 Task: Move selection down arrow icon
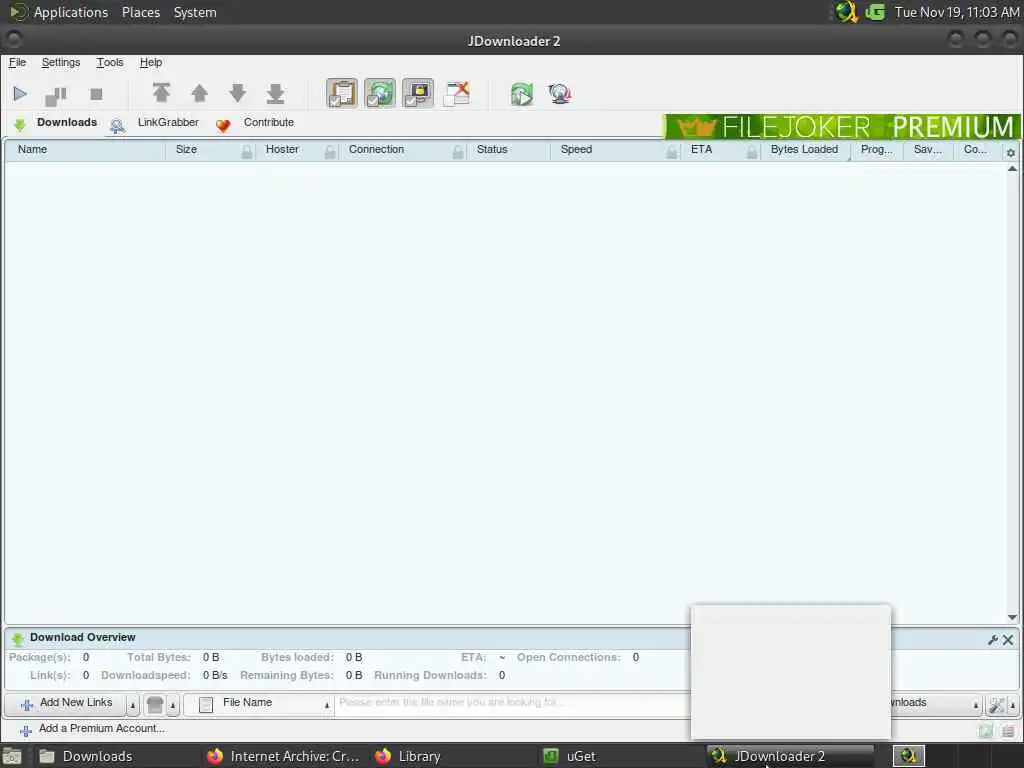click(238, 93)
